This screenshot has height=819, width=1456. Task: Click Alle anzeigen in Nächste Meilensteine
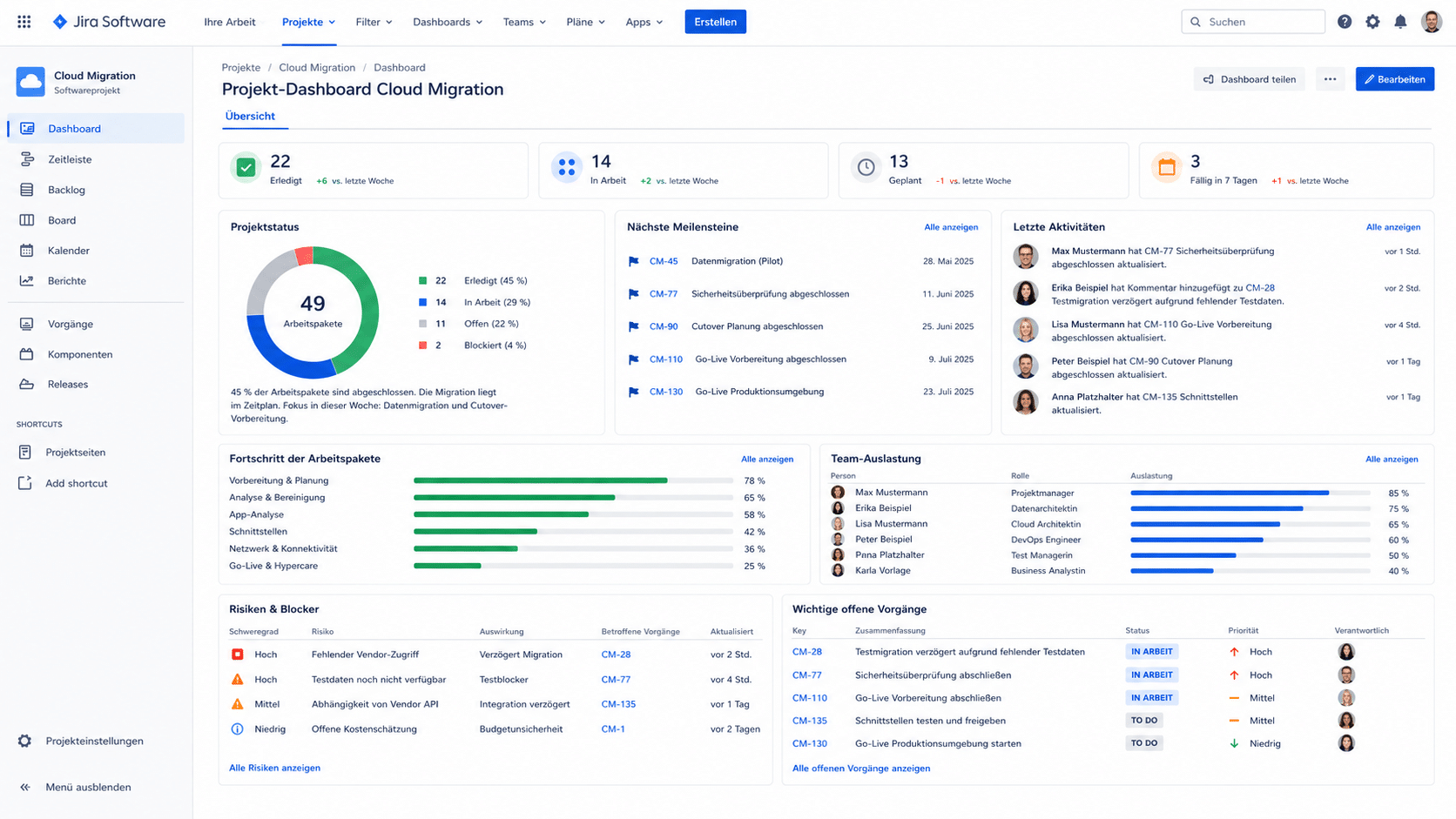[951, 227]
